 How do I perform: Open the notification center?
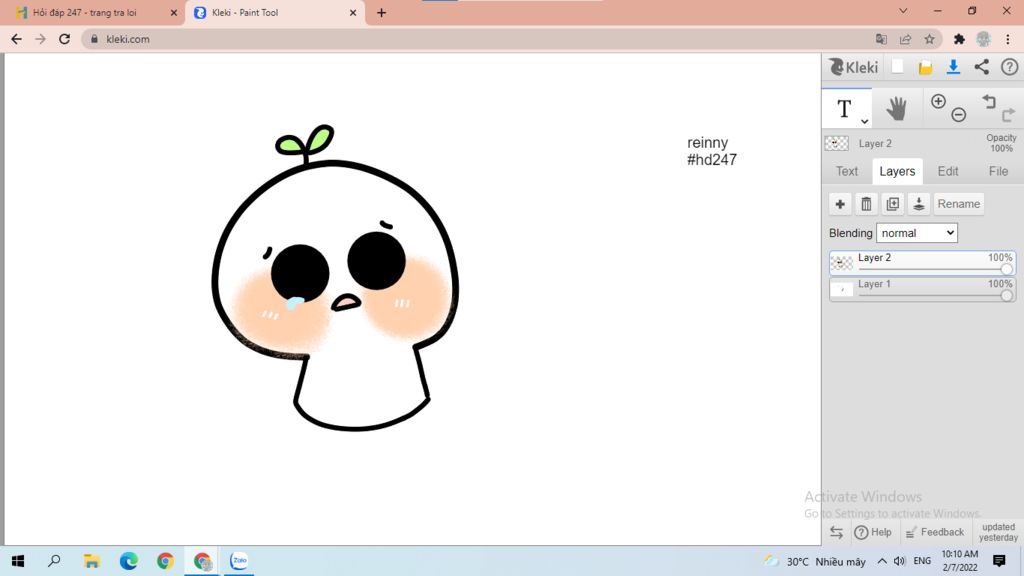pos(999,561)
